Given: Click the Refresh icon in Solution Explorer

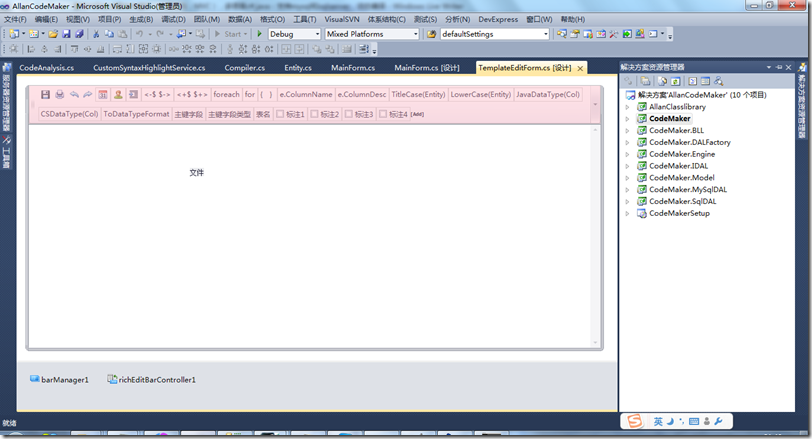Looking at the screenshot, I should coord(675,81).
